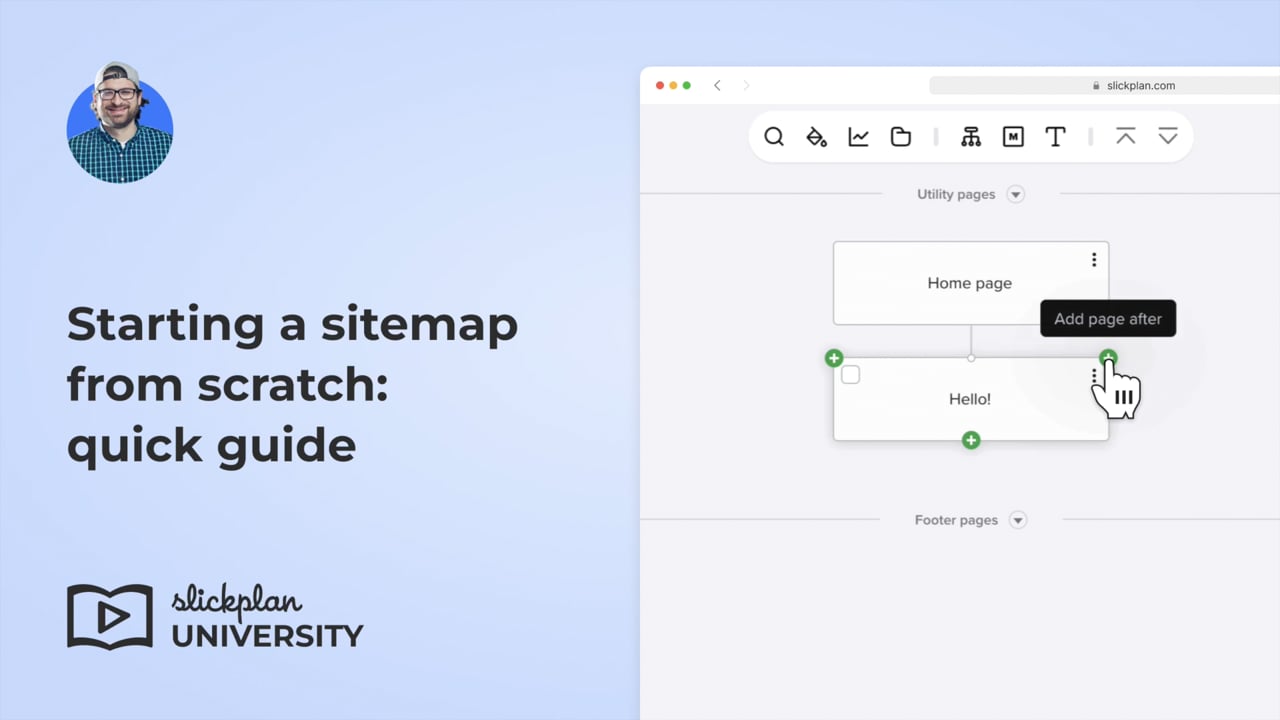Go back with browser back arrow

[x=717, y=86]
